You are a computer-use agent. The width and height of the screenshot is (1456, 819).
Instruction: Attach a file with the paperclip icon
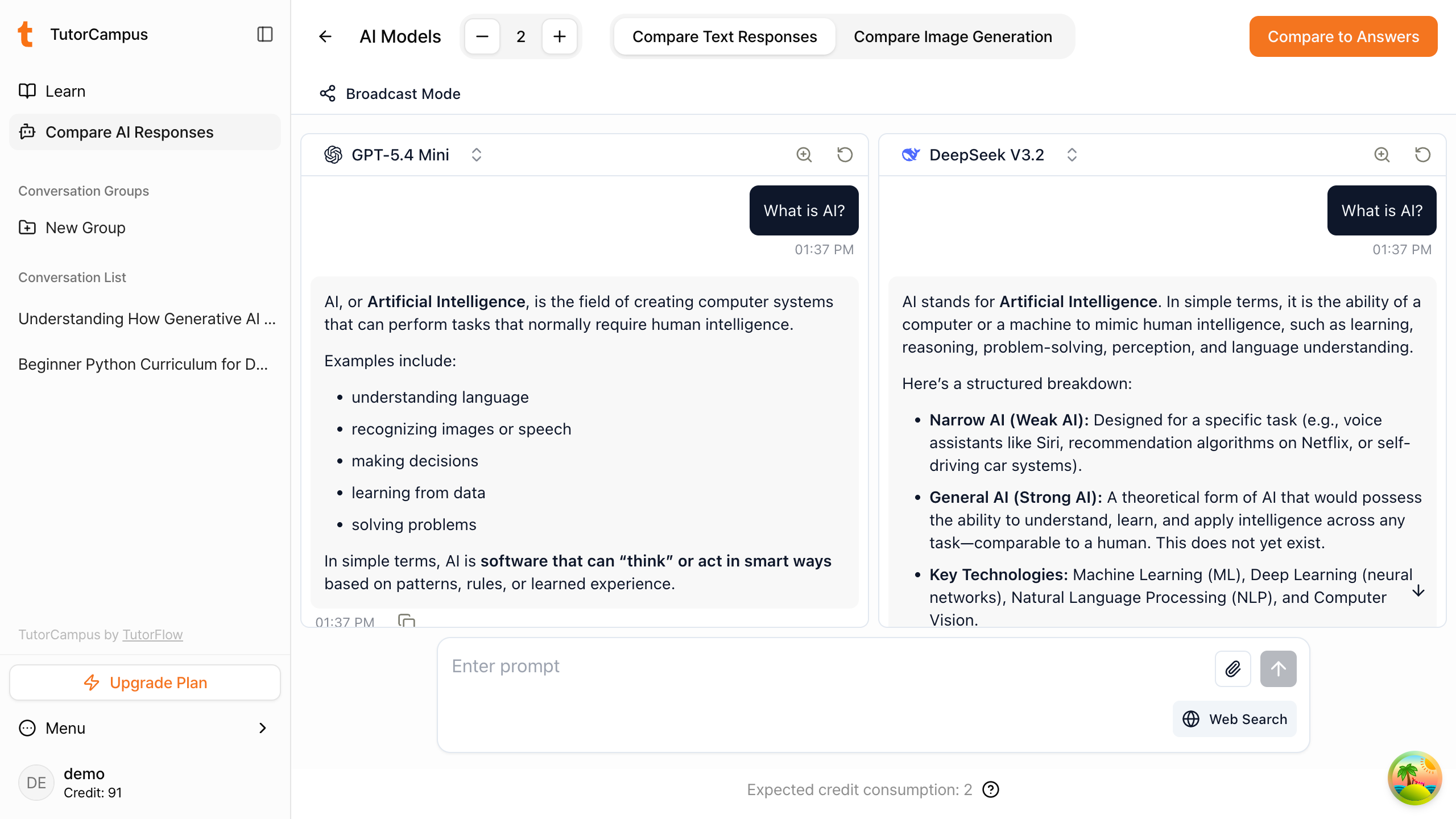(1233, 669)
